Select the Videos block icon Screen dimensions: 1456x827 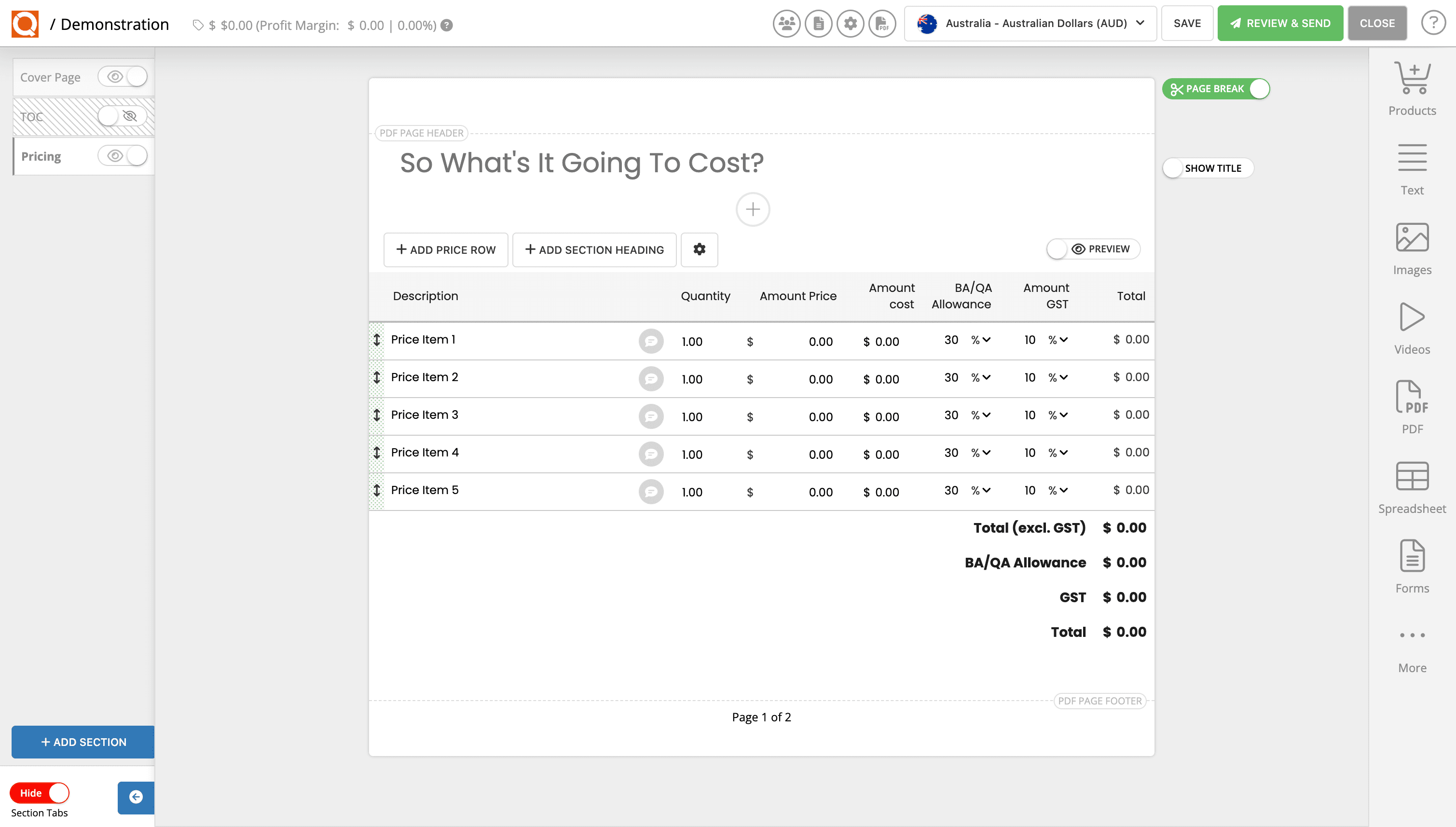(x=1412, y=318)
